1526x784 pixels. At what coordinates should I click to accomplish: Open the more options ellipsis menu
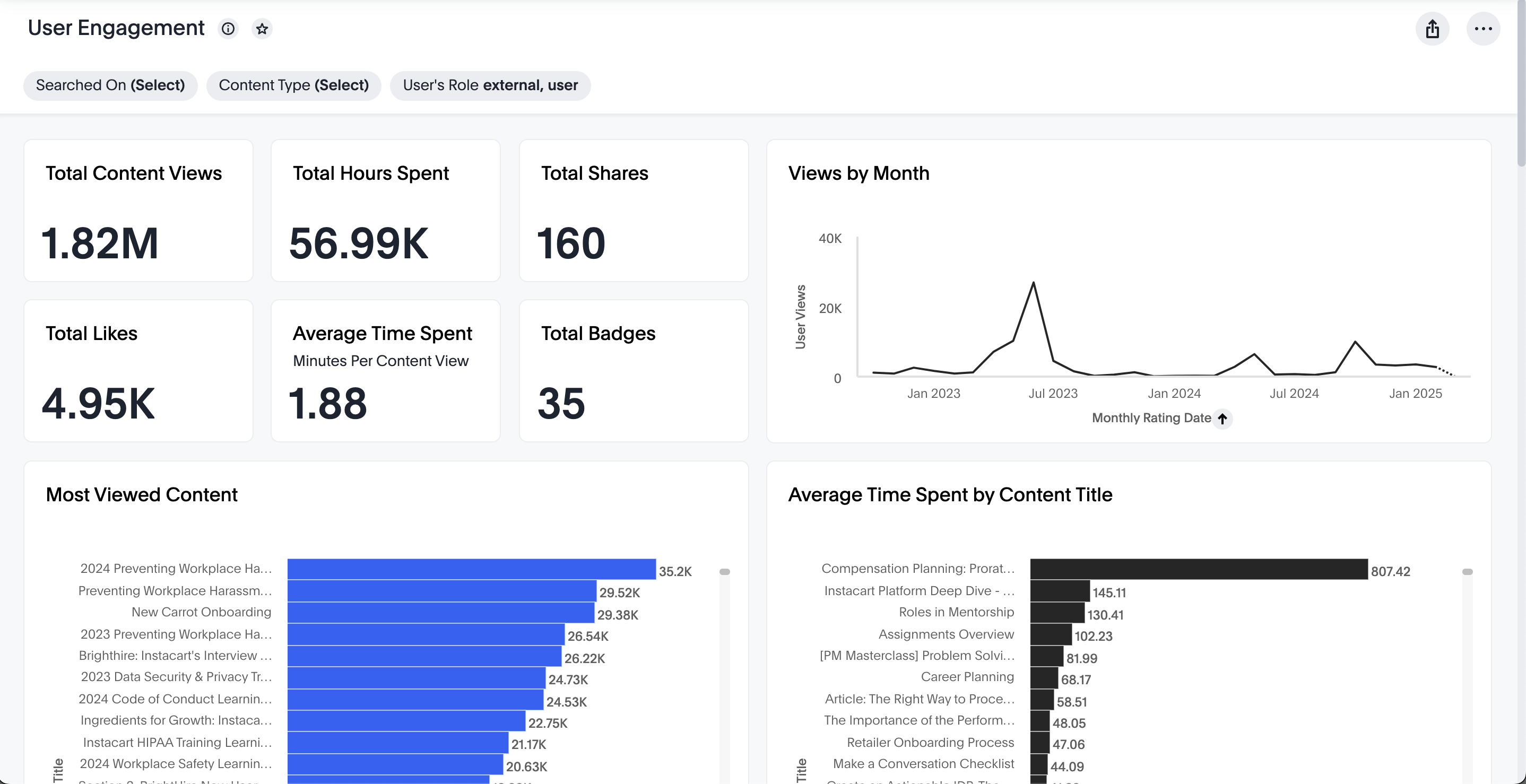pyautogui.click(x=1482, y=29)
